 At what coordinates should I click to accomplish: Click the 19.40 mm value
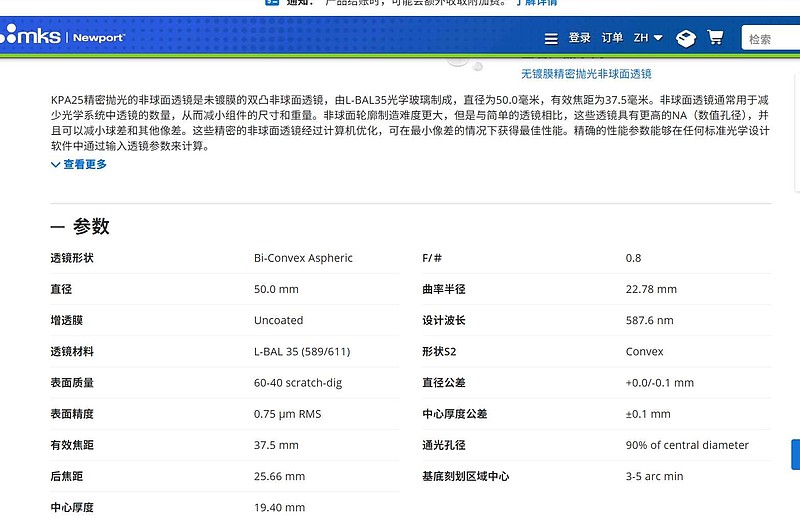[280, 507]
